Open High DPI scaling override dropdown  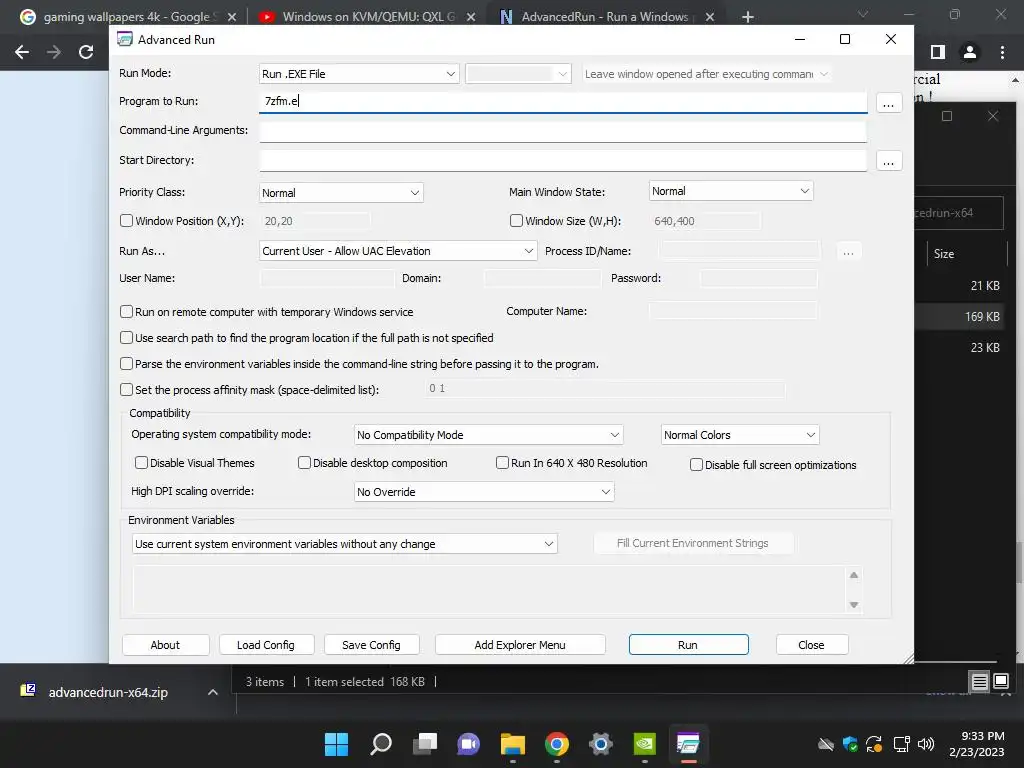[x=484, y=492]
